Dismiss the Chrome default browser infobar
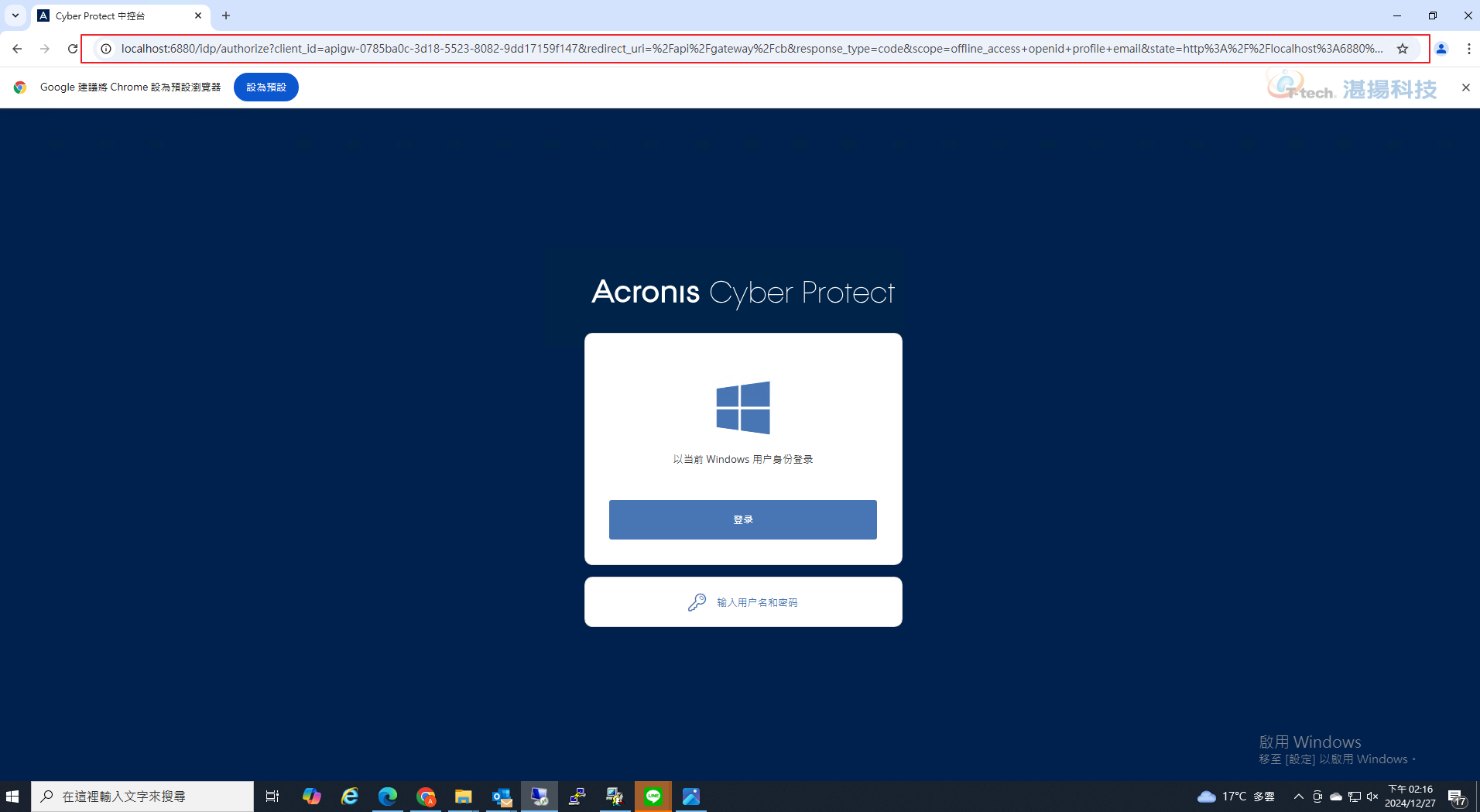 (1465, 87)
